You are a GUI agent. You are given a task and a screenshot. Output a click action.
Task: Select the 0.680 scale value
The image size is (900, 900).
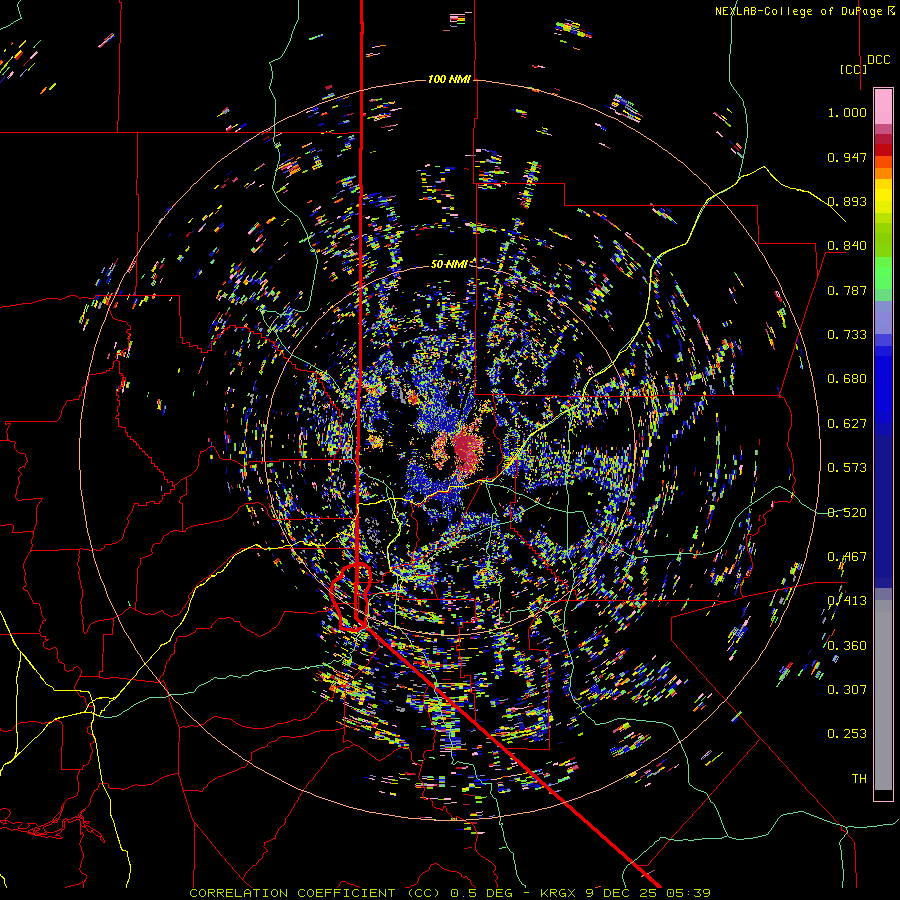[847, 379]
